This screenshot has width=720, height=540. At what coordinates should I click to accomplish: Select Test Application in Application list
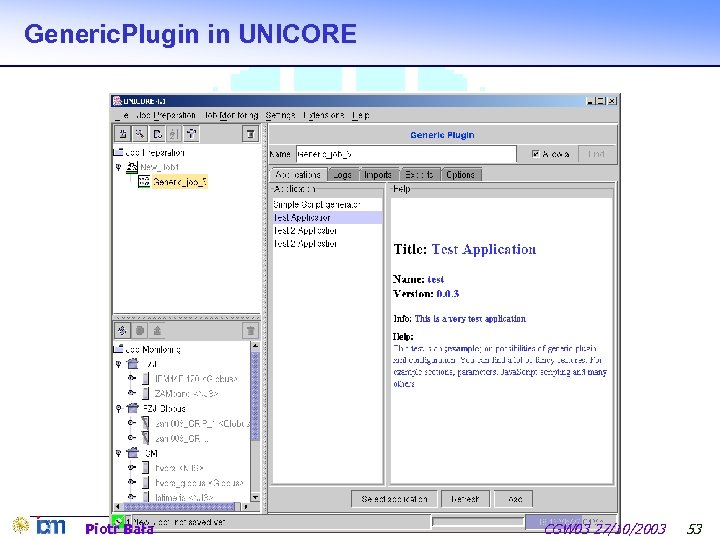(327, 217)
